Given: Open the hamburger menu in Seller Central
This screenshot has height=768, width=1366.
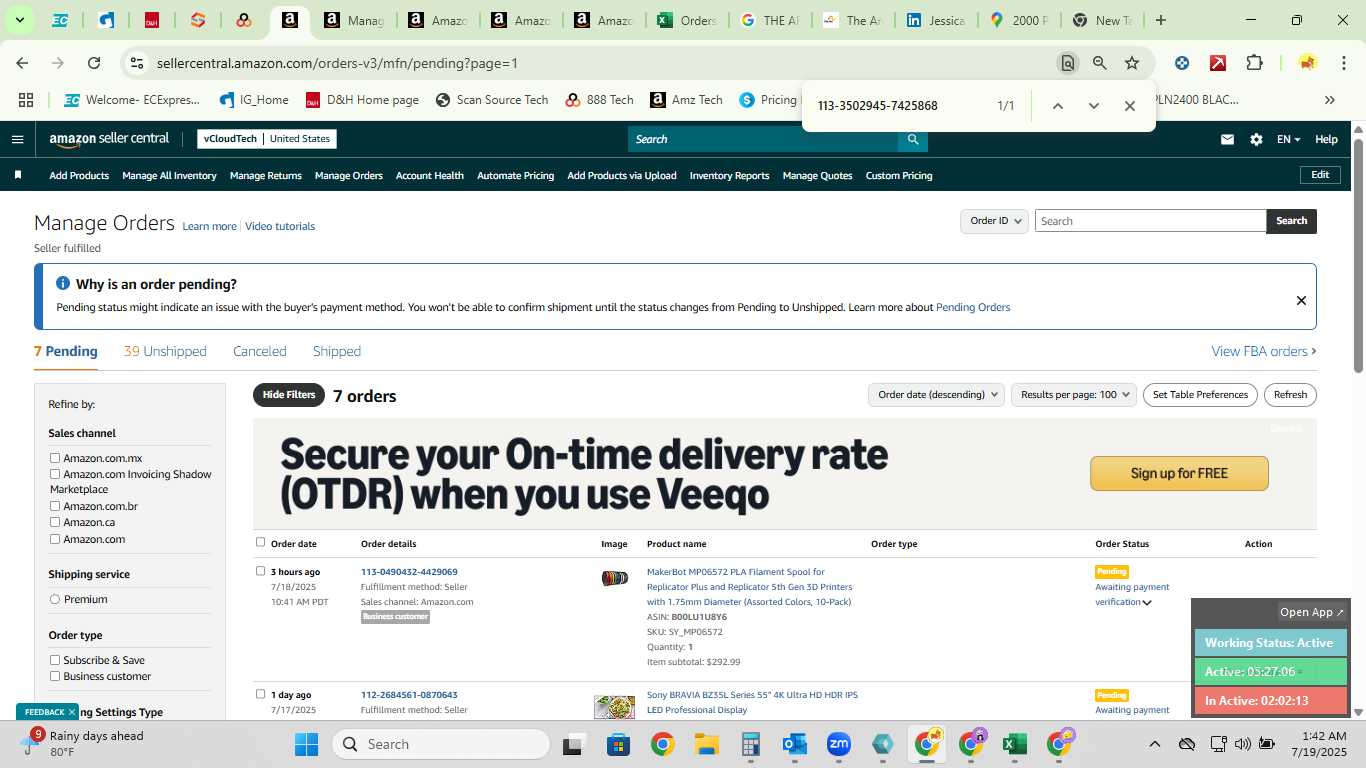Looking at the screenshot, I should [17, 139].
